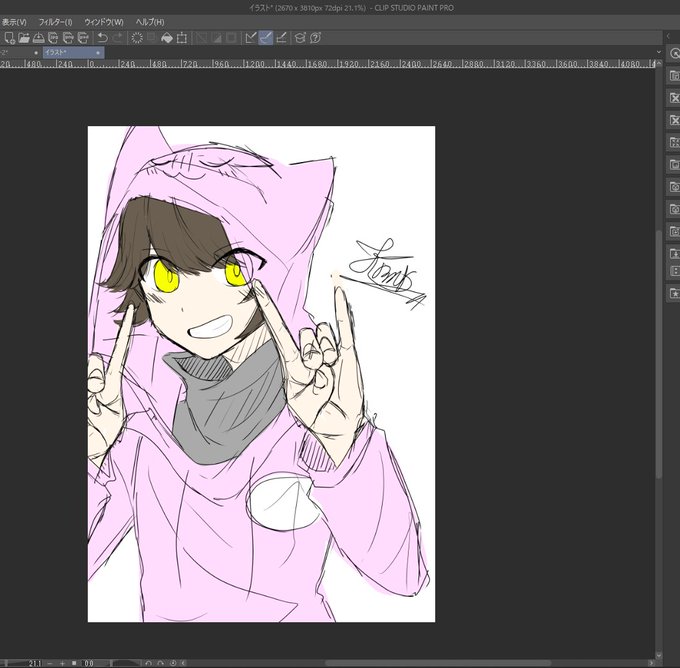
Task: Click the Invert selected area icon
Action: pyautogui.click(x=216, y=38)
